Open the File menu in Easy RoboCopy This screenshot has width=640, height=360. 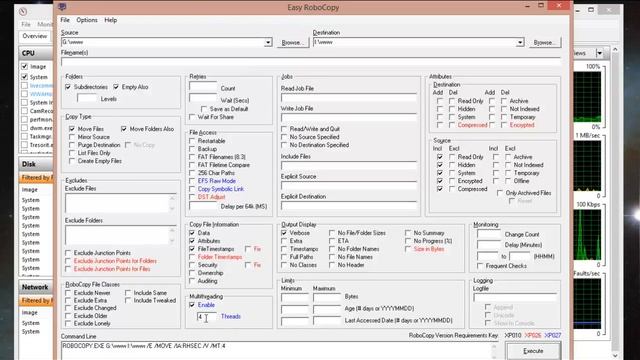[x=65, y=20]
